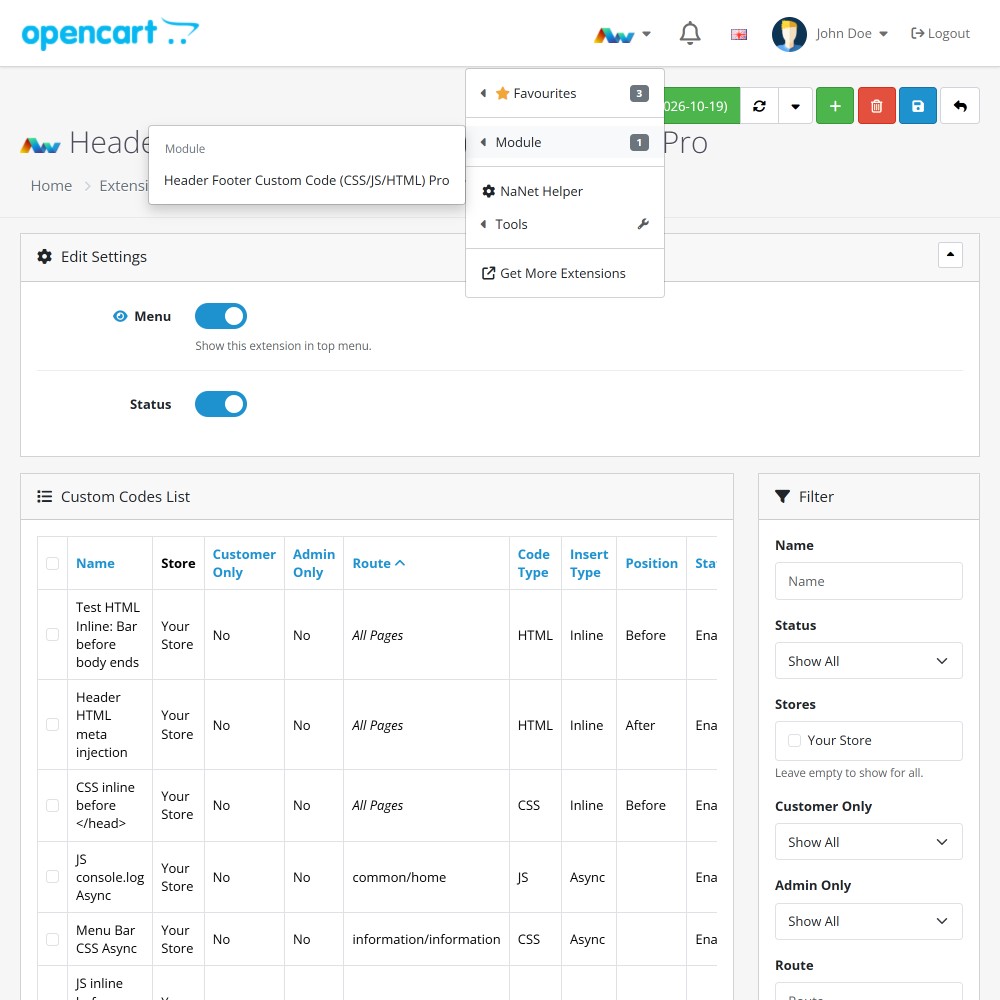
Task: Sort by the Position column
Action: [651, 563]
